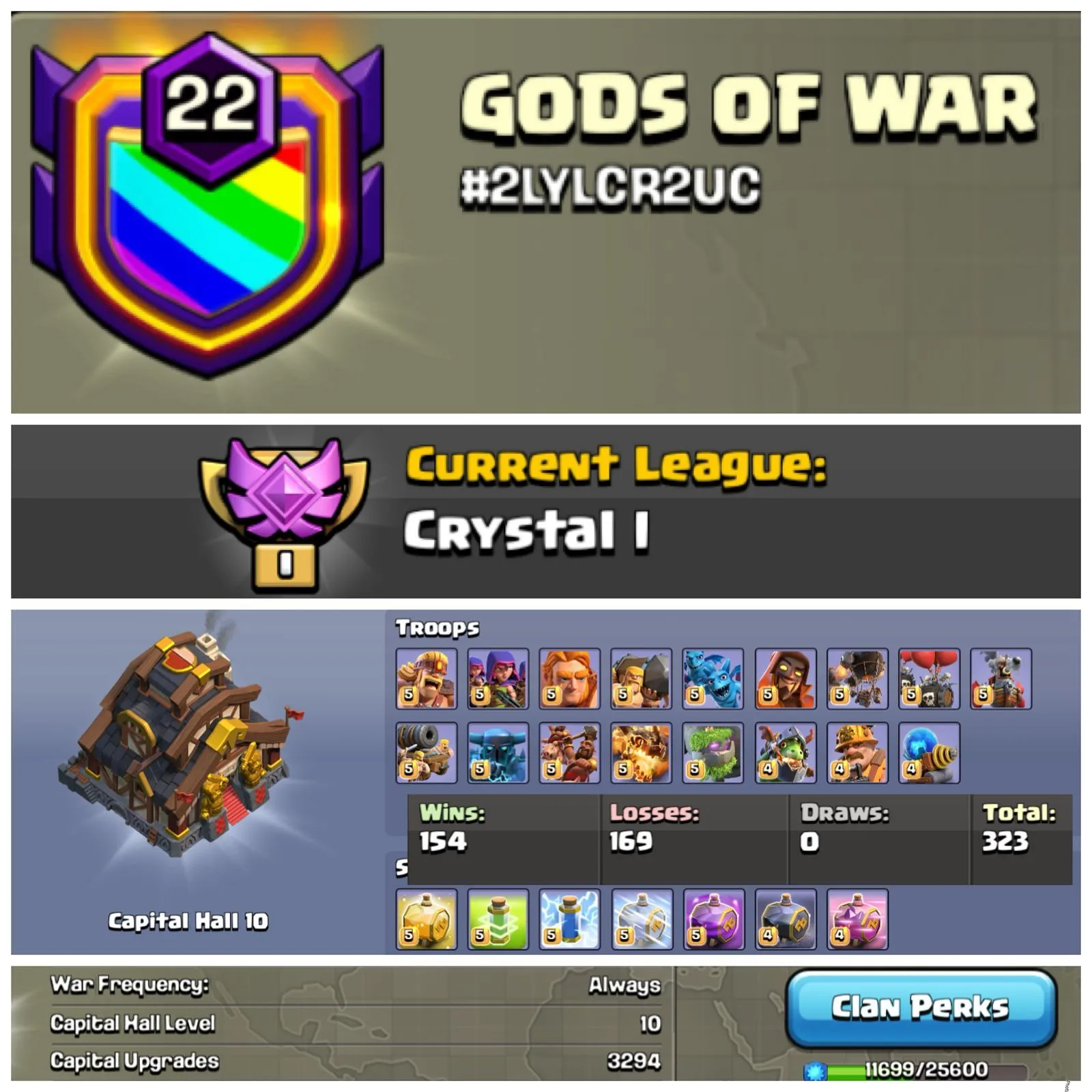Select the Super Miner troop icon
The image size is (1092, 1092).
(857, 753)
